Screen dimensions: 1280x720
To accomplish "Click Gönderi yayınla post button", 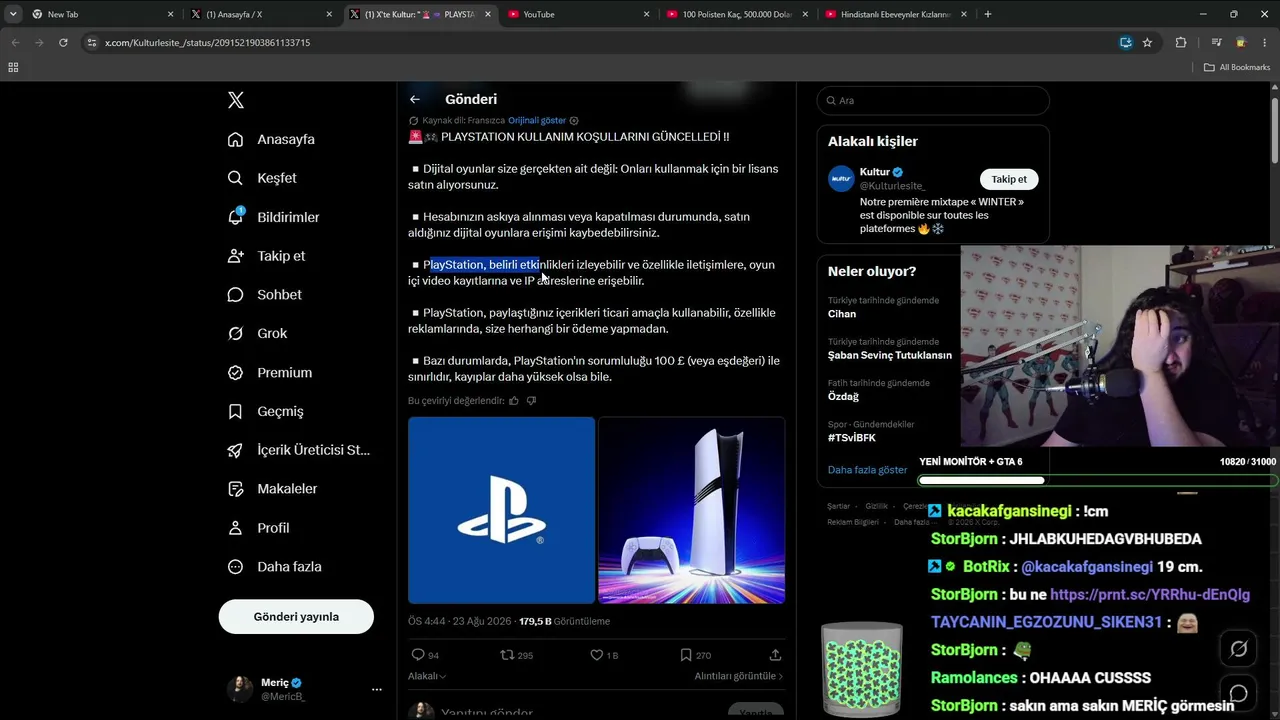I will pos(296,616).
